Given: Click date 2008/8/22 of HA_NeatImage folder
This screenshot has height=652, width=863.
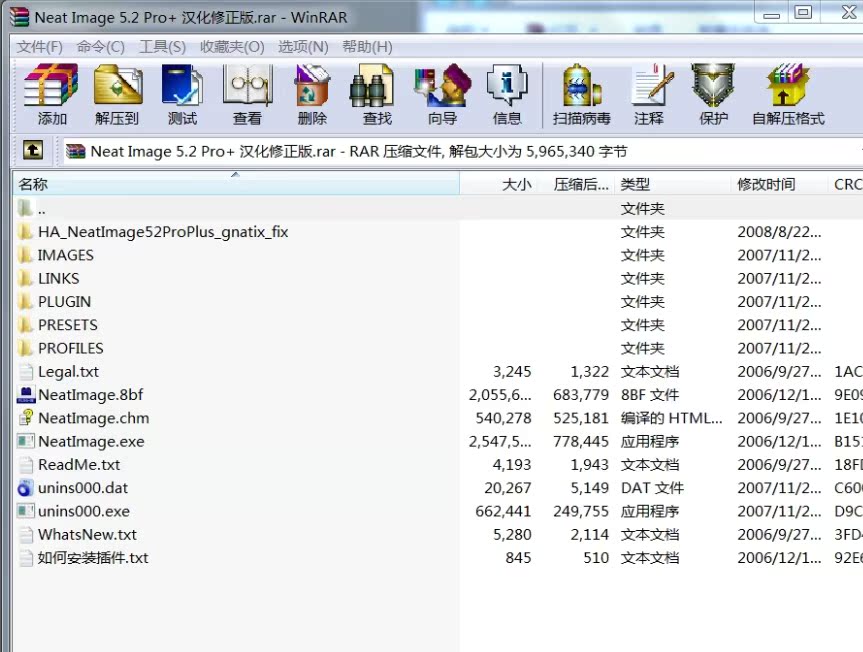Looking at the screenshot, I should (x=779, y=232).
